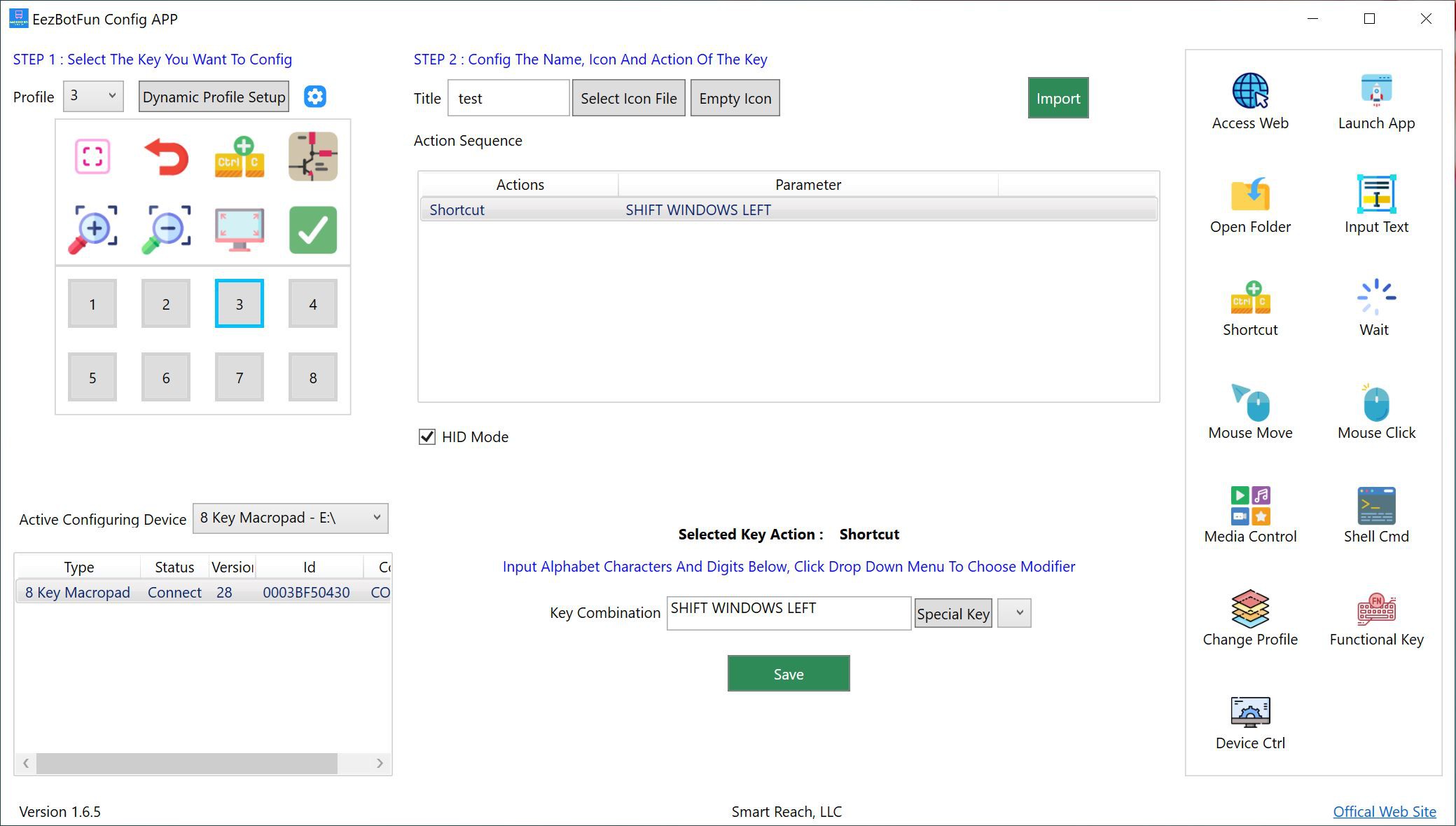Click the devices table horizontal scrollbar
The image size is (1456, 826).
point(187,763)
